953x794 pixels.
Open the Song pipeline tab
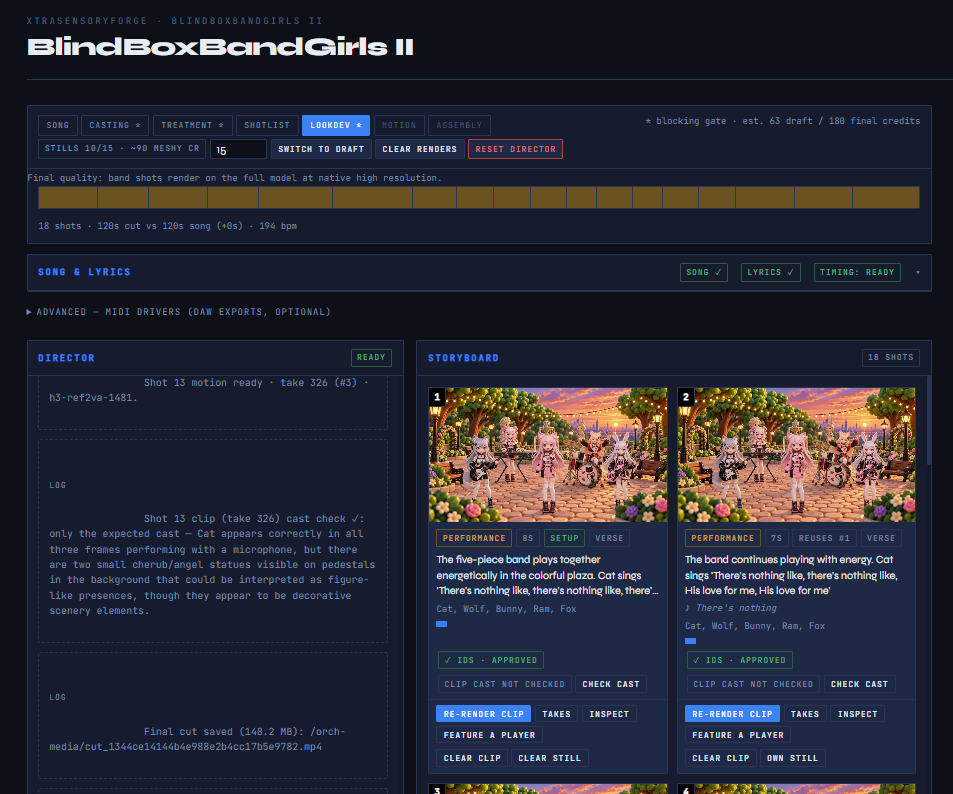coord(58,125)
